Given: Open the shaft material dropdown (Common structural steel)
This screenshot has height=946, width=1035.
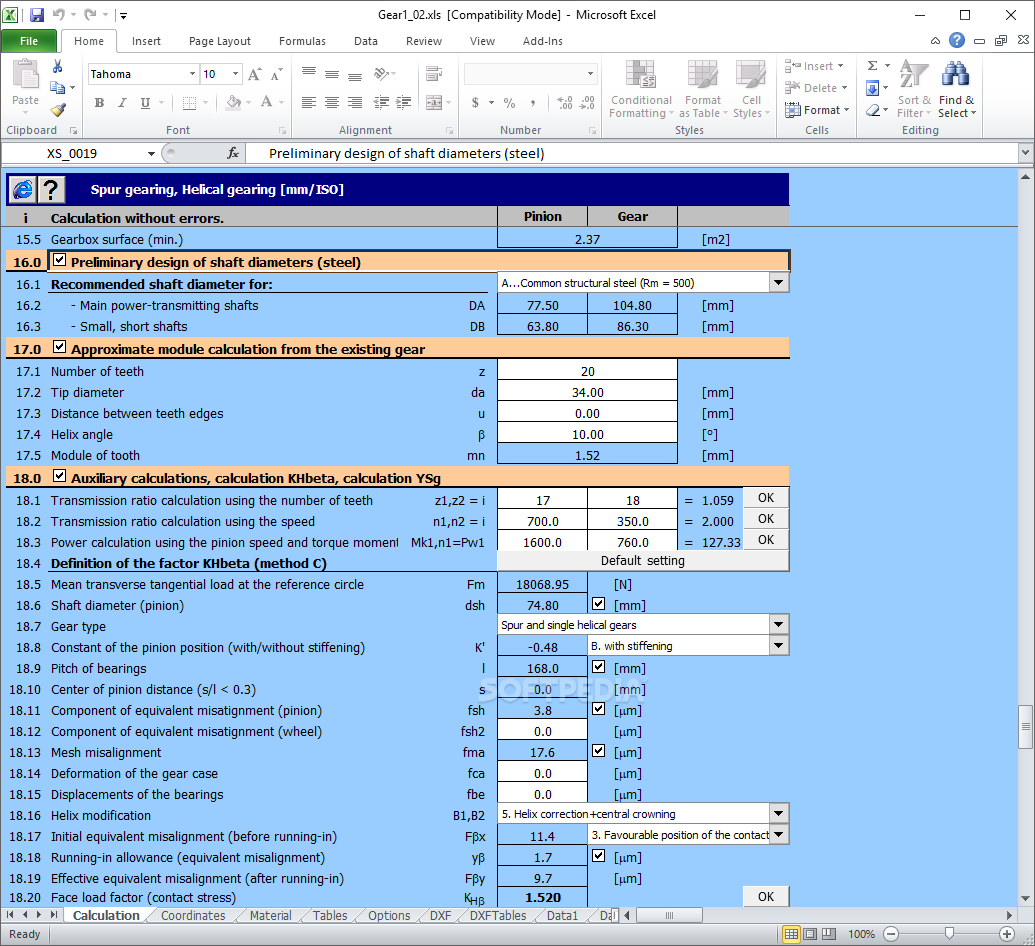Looking at the screenshot, I should [x=779, y=283].
